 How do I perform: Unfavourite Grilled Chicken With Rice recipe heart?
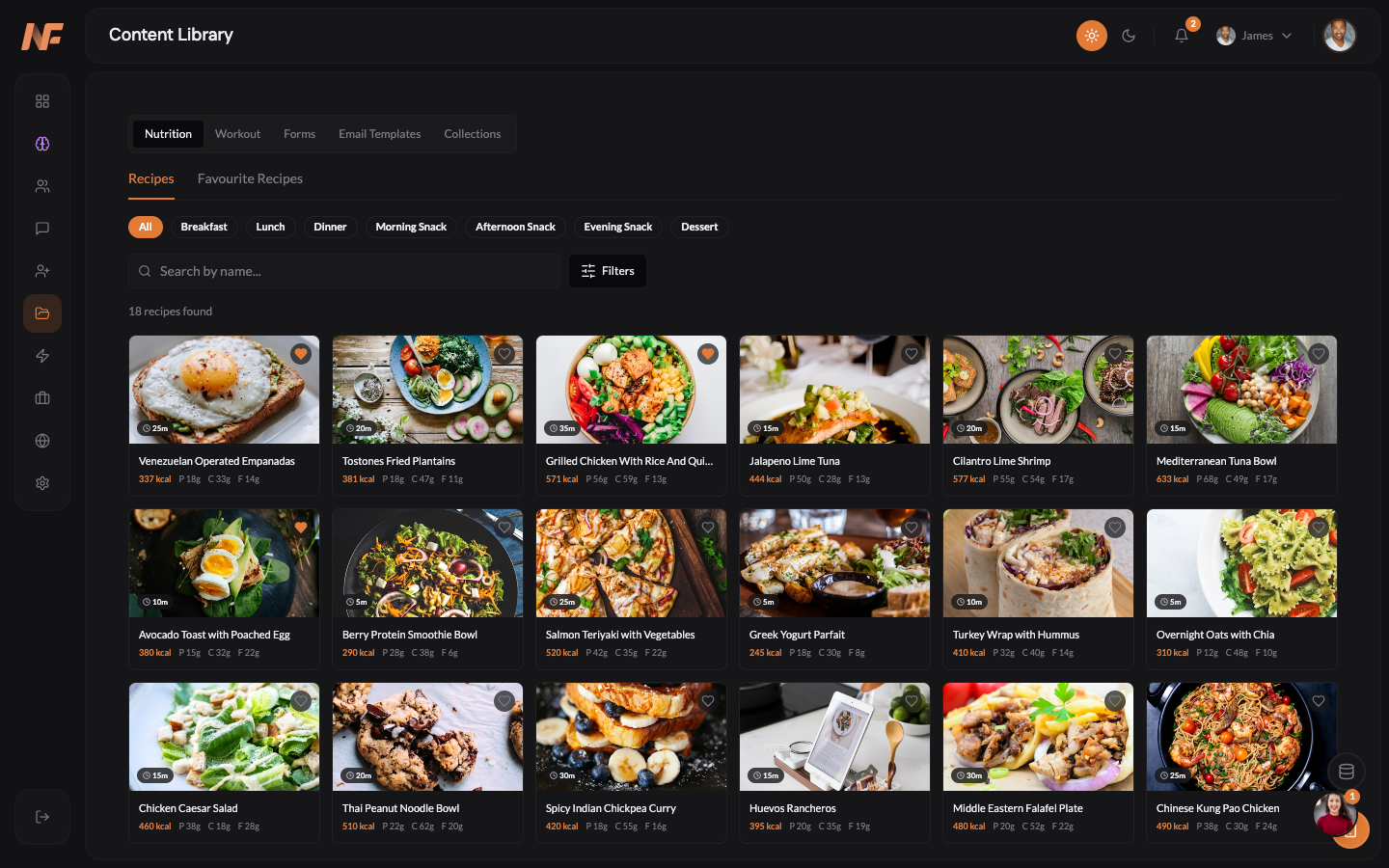(x=708, y=354)
